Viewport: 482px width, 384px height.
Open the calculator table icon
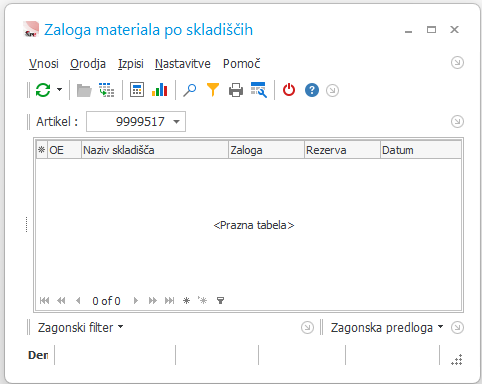pyautogui.click(x=137, y=90)
